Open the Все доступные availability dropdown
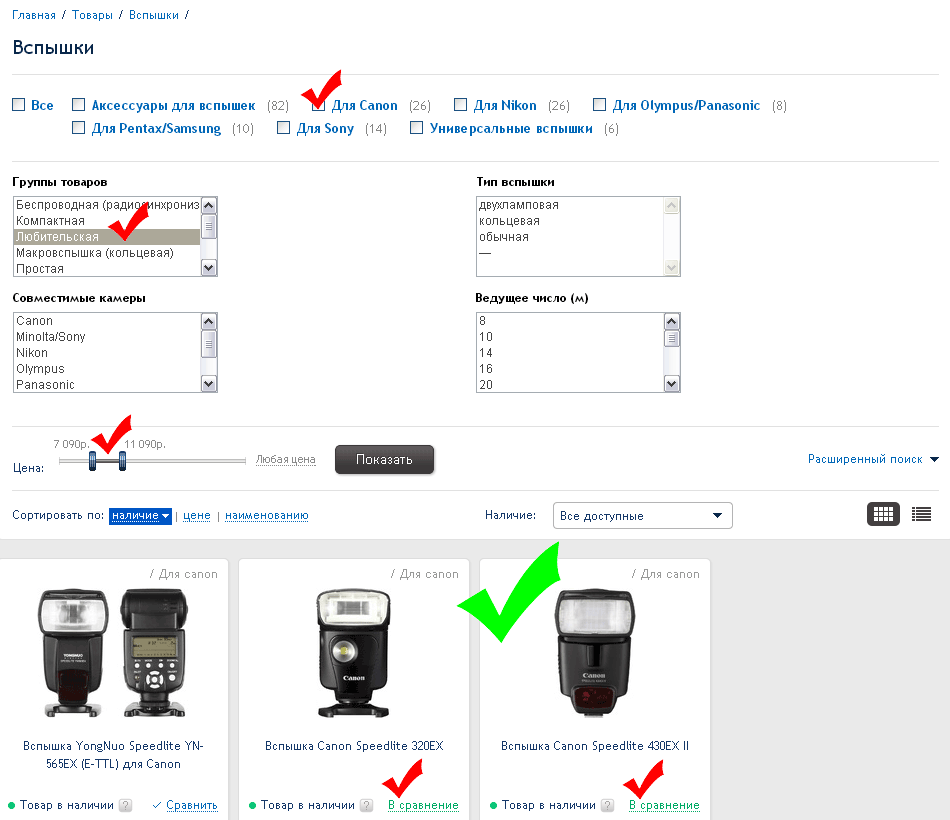This screenshot has height=820, width=950. pyautogui.click(x=642, y=516)
